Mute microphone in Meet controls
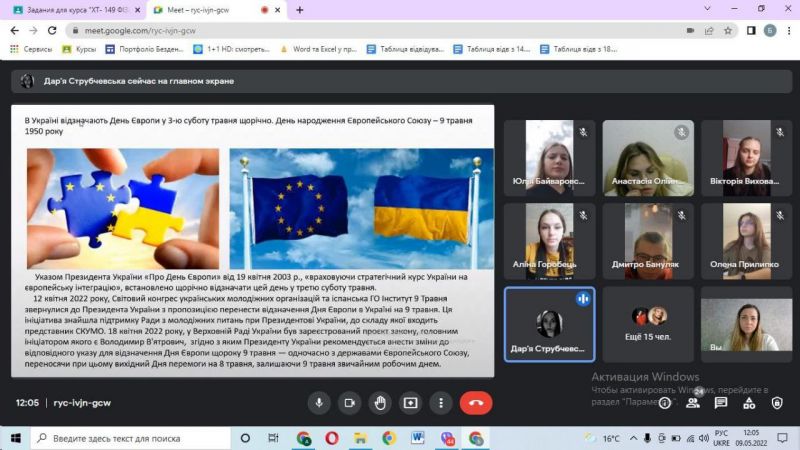This screenshot has width=800, height=450. point(319,403)
